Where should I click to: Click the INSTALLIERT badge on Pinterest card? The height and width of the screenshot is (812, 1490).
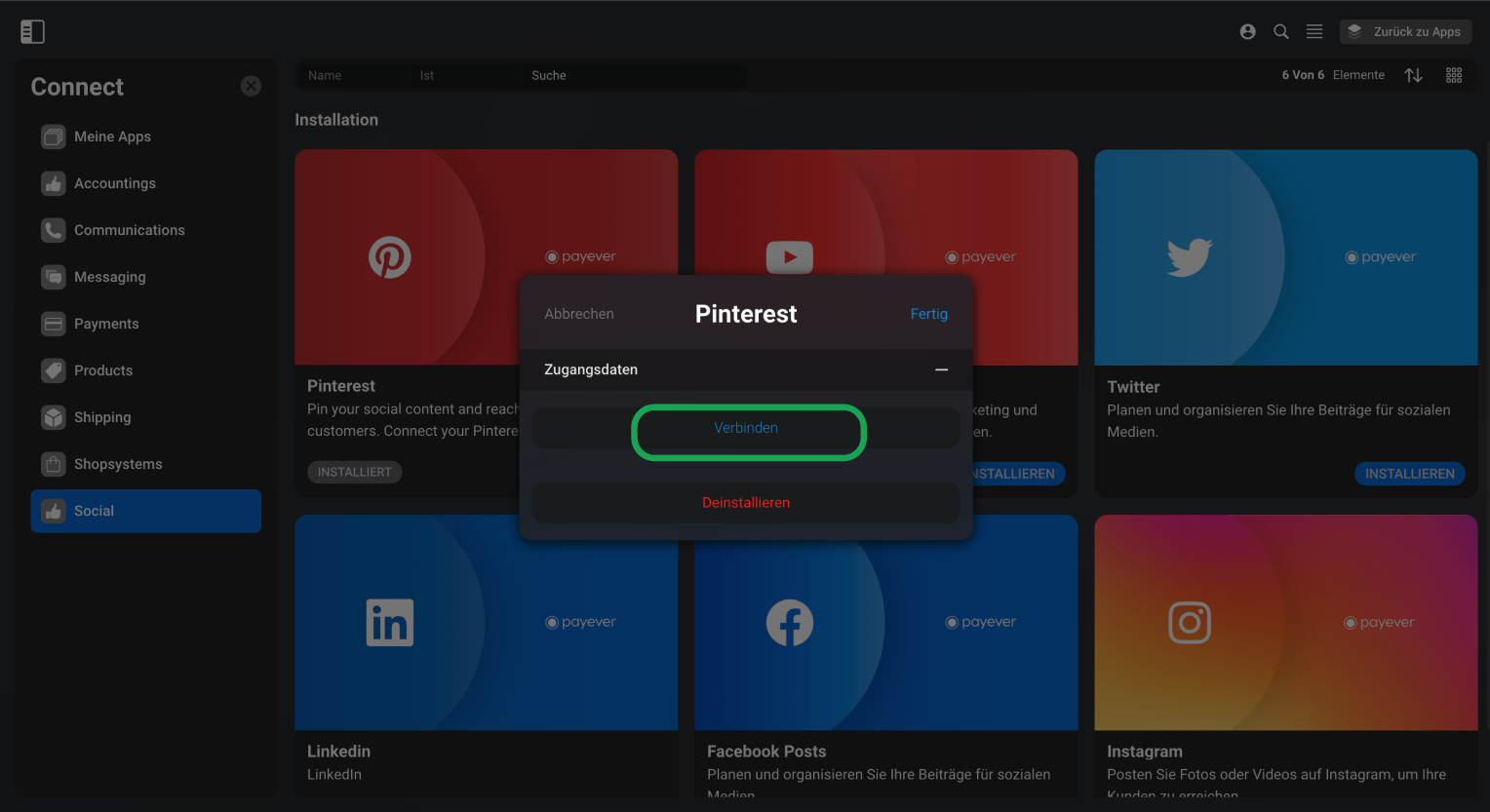tap(355, 472)
